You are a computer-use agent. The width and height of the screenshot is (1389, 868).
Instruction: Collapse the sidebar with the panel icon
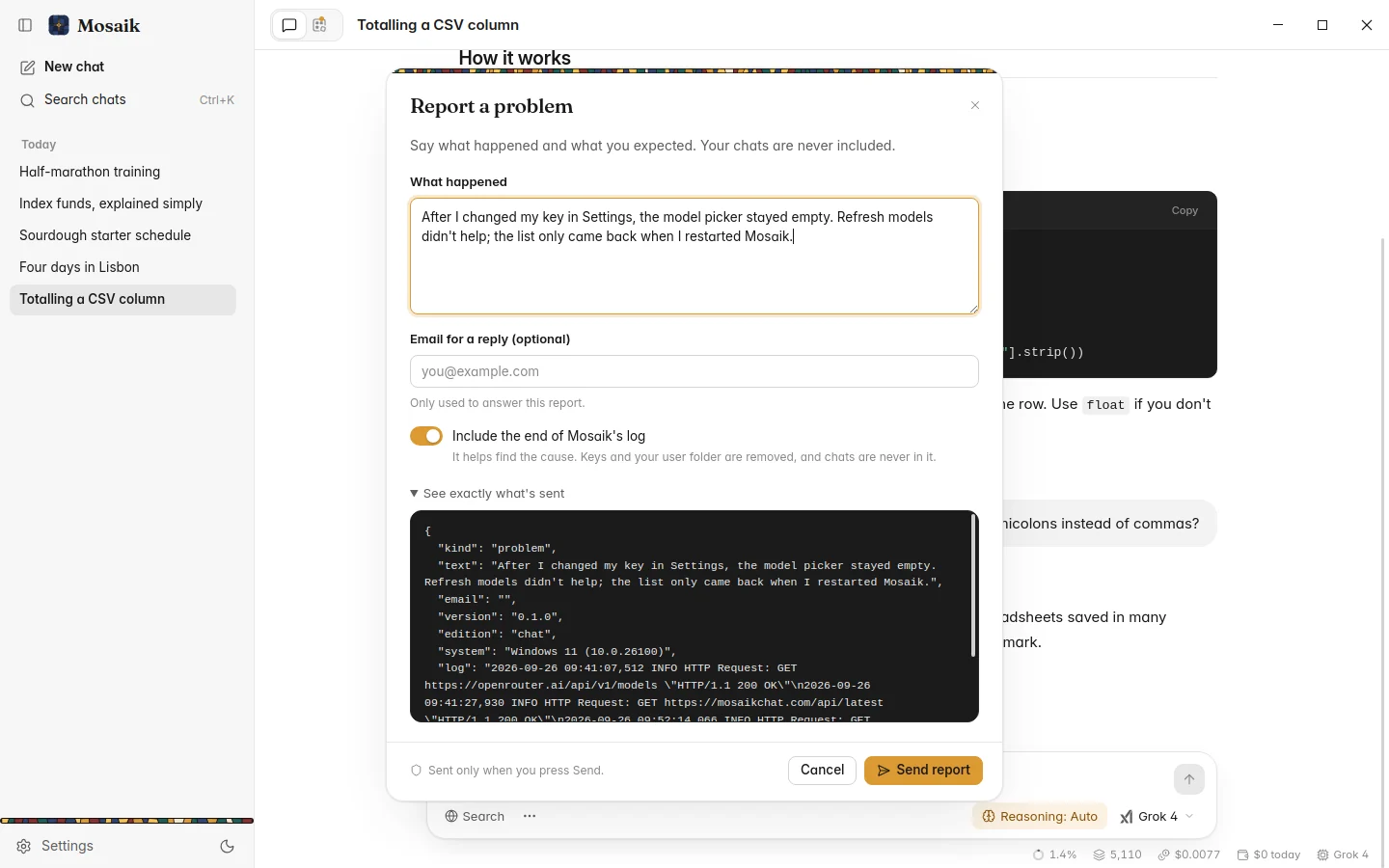point(26,25)
